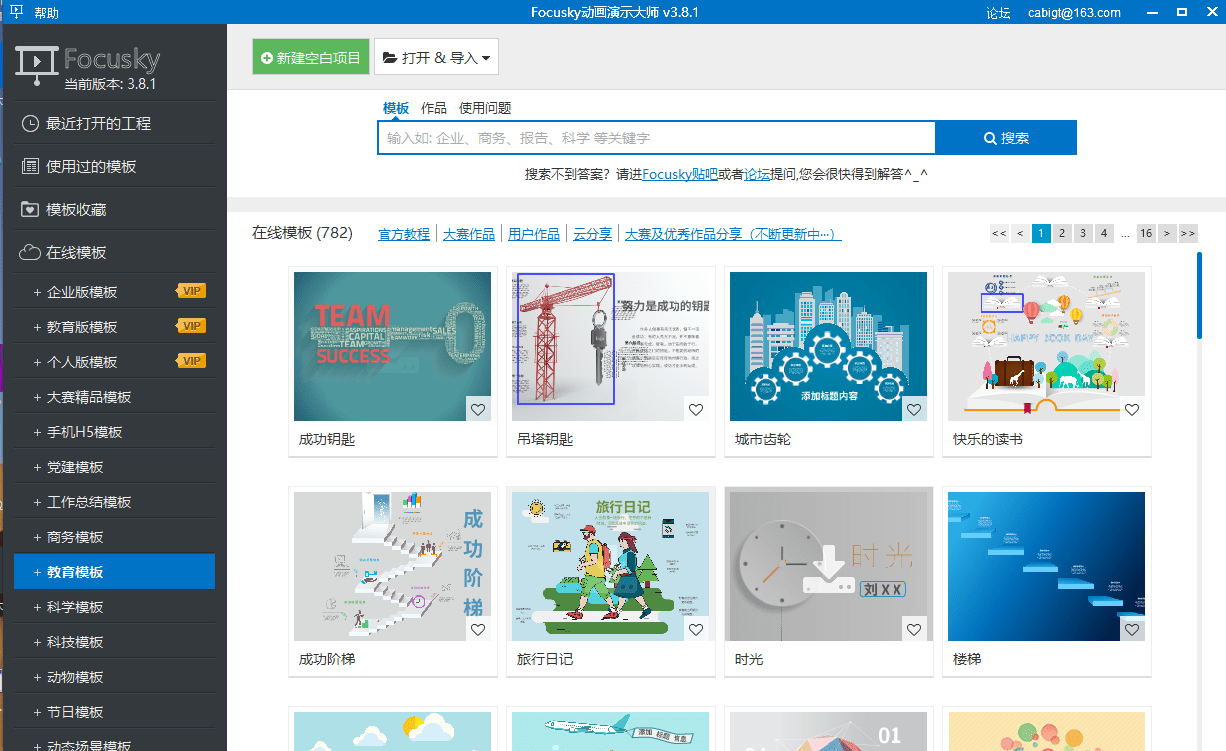Open the 打开 & 导入 dropdown

point(436,58)
